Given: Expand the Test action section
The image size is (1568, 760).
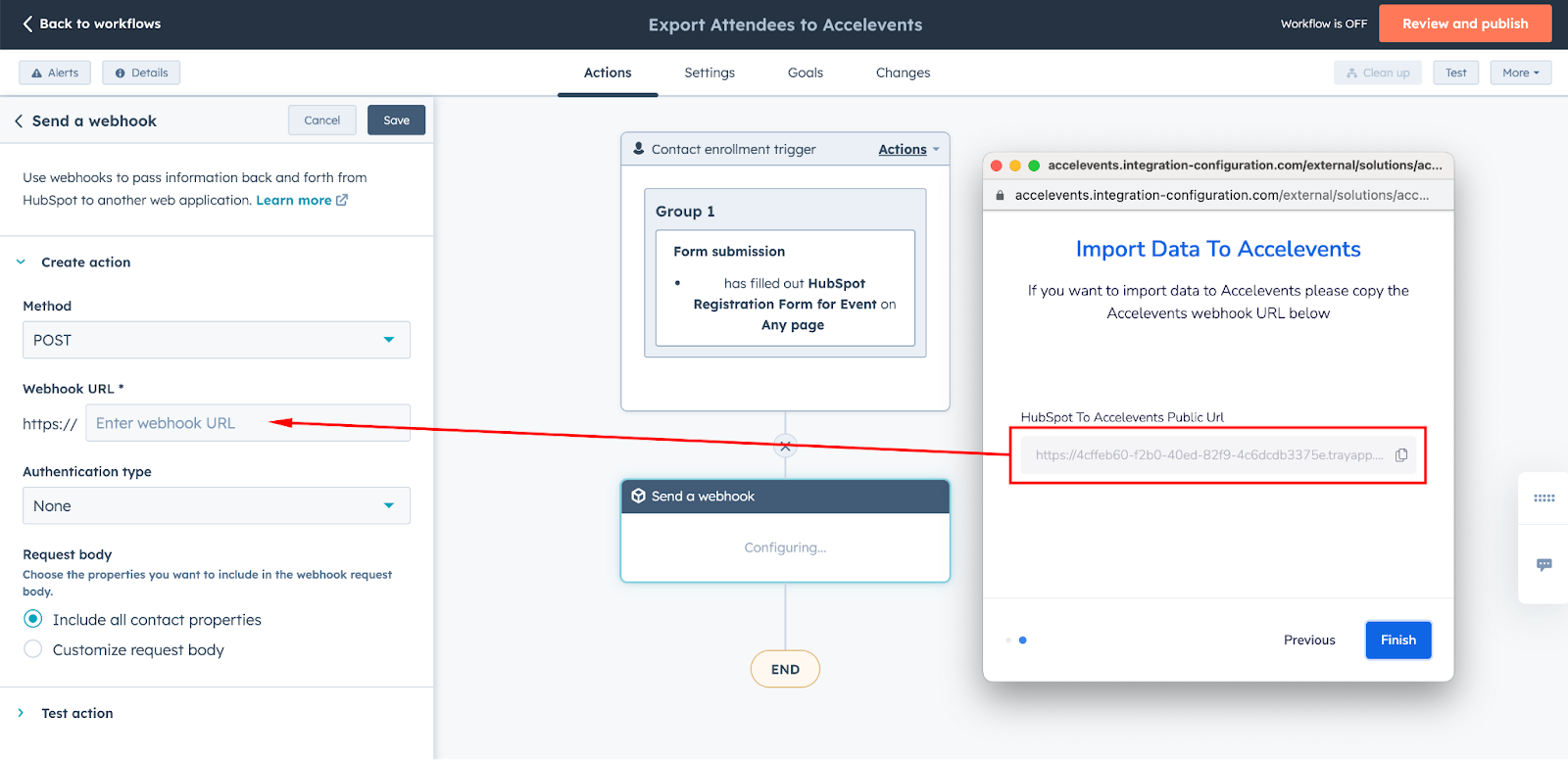Looking at the screenshot, I should point(21,713).
